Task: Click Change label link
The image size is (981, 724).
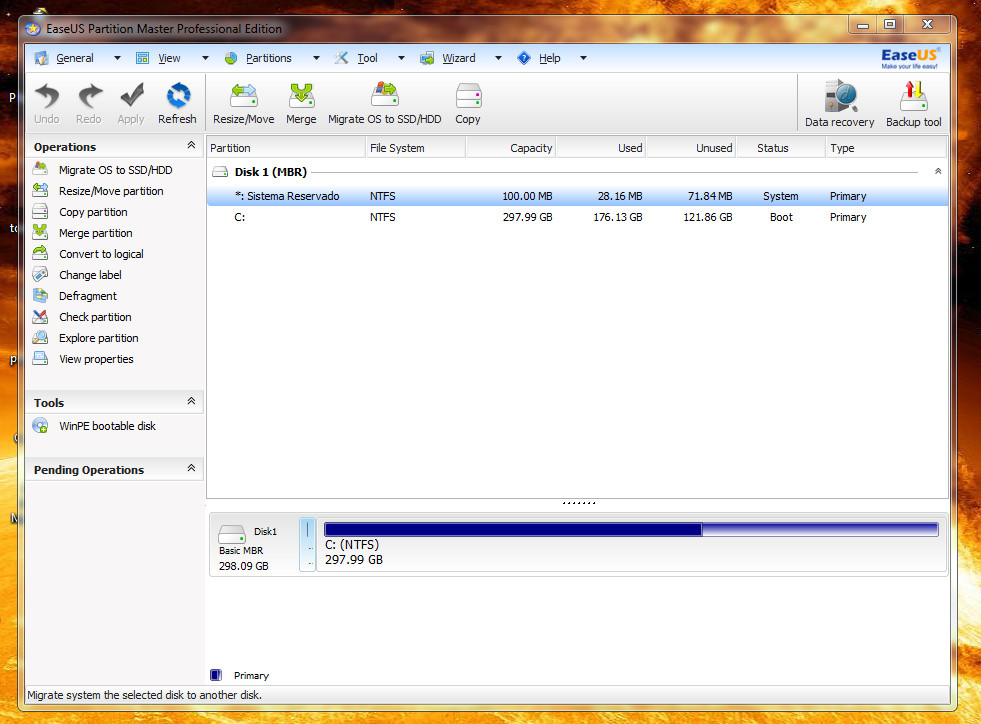Action: click(x=90, y=275)
